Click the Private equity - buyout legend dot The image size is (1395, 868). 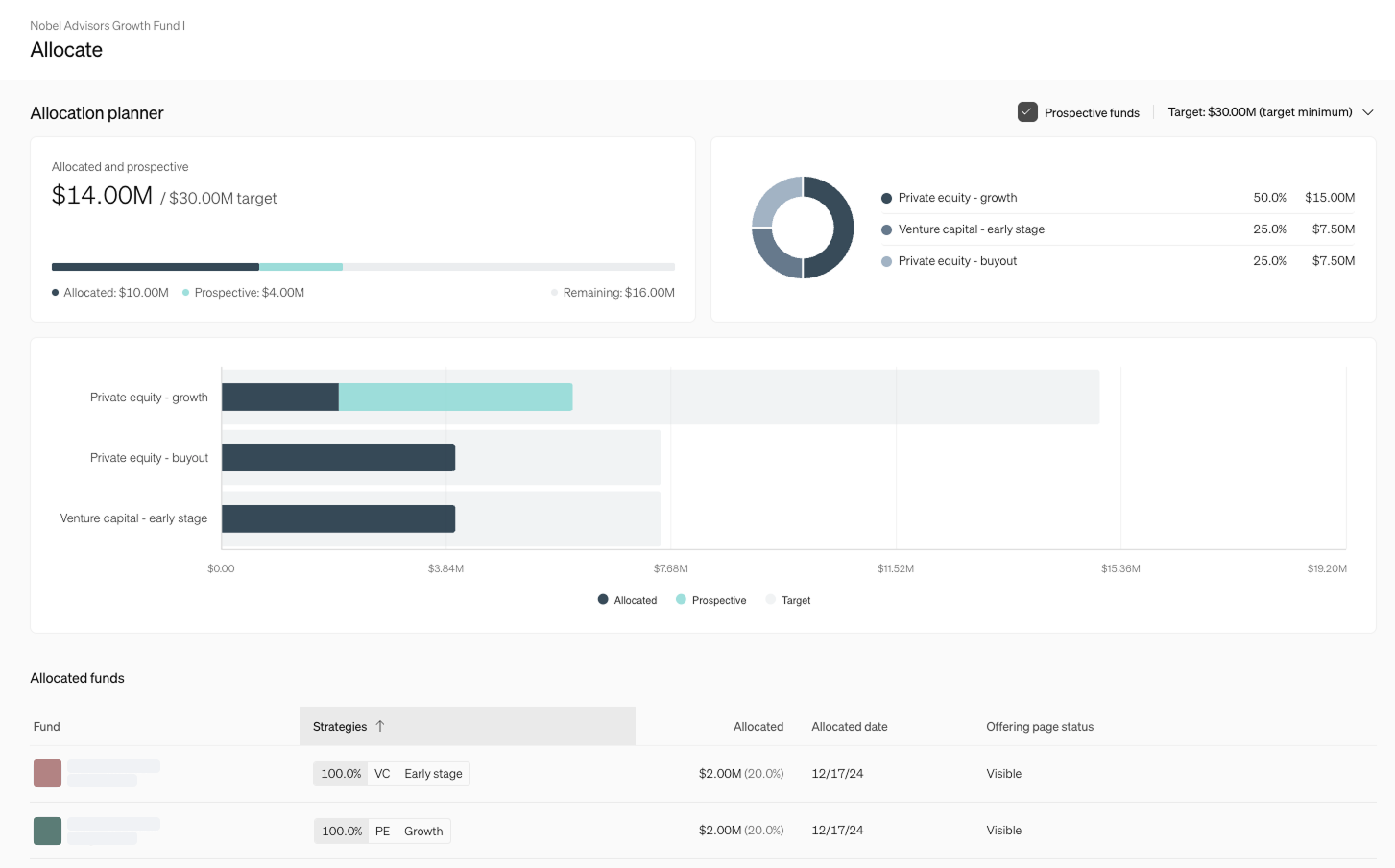pyautogui.click(x=886, y=261)
